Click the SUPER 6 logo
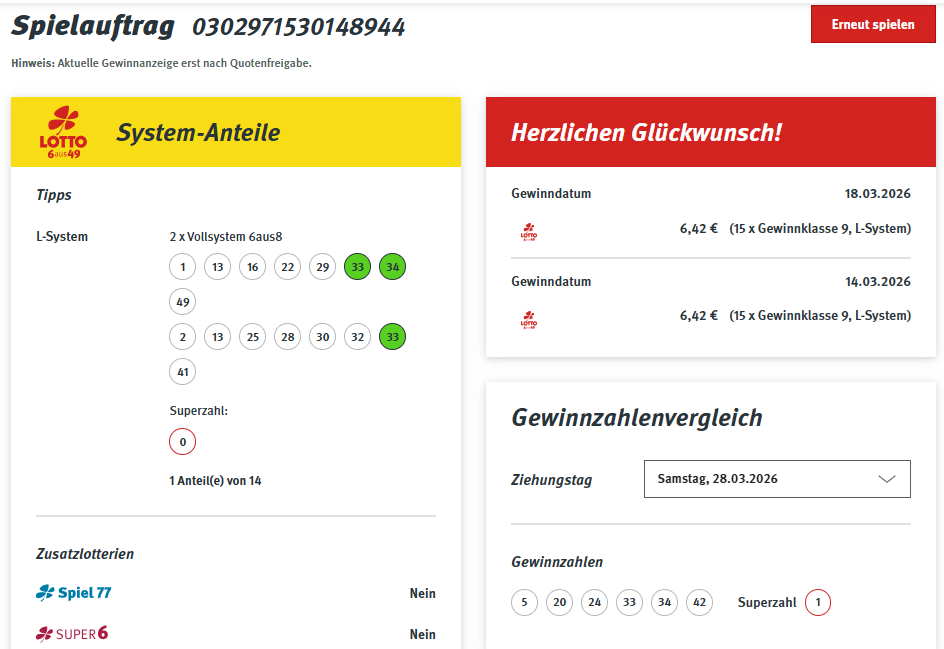The width and height of the screenshot is (944, 649). pos(72,634)
